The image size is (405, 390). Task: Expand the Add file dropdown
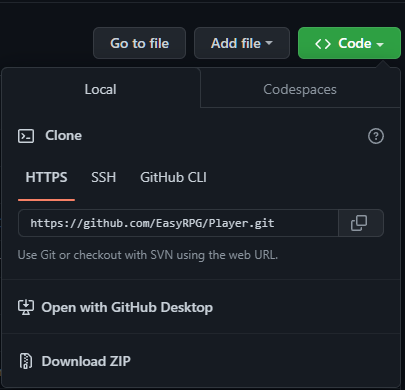[242, 43]
